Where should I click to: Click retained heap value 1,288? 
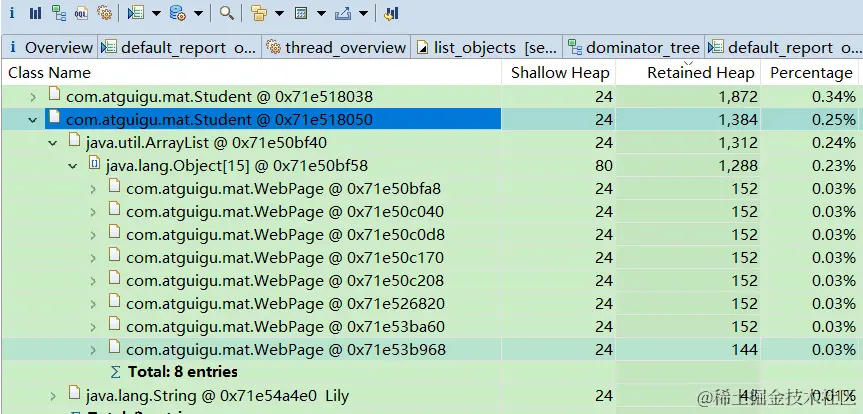[x=738, y=166]
